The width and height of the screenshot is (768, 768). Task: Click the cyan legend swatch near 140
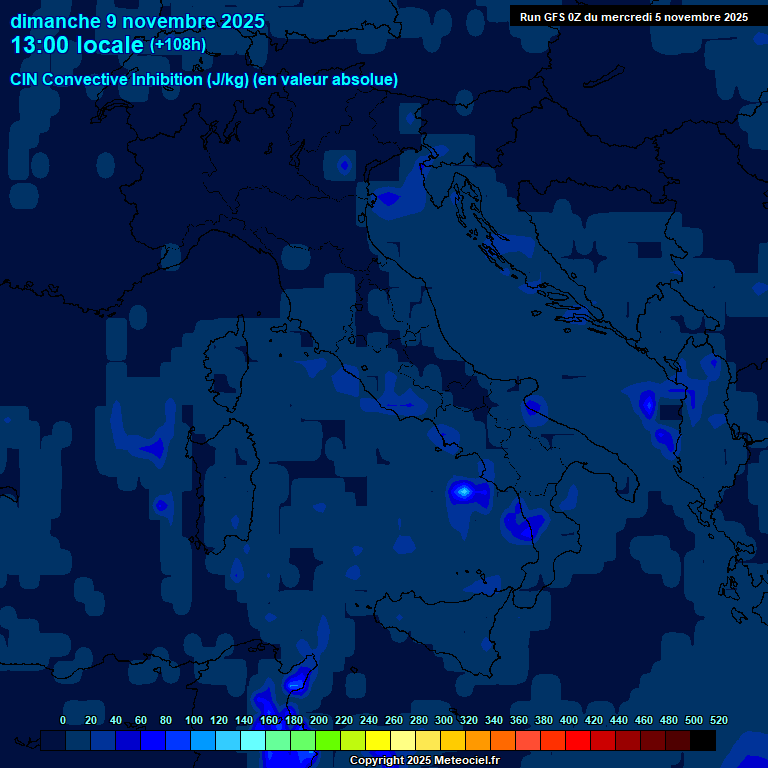[x=253, y=741]
